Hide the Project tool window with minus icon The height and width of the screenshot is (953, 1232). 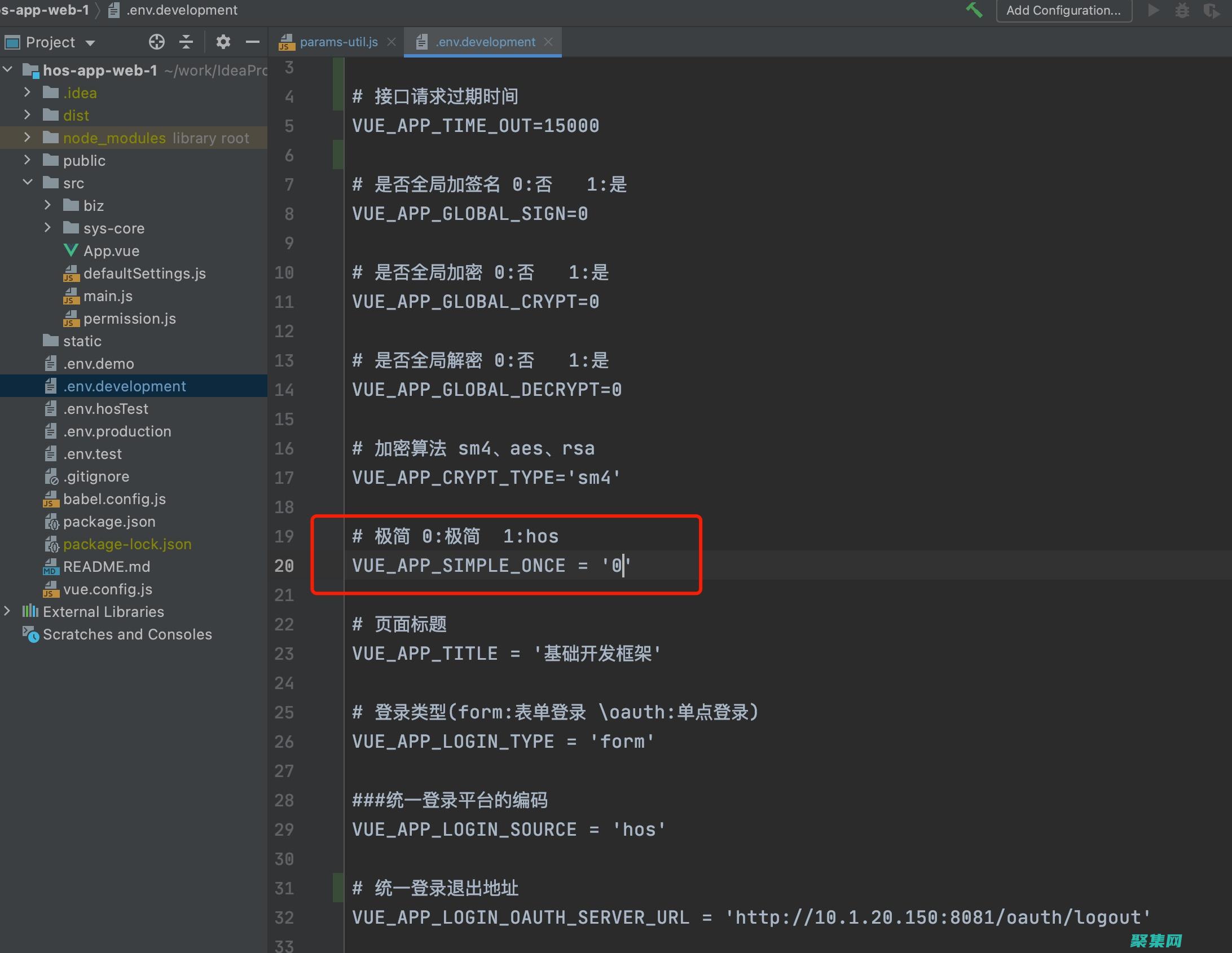(x=253, y=42)
